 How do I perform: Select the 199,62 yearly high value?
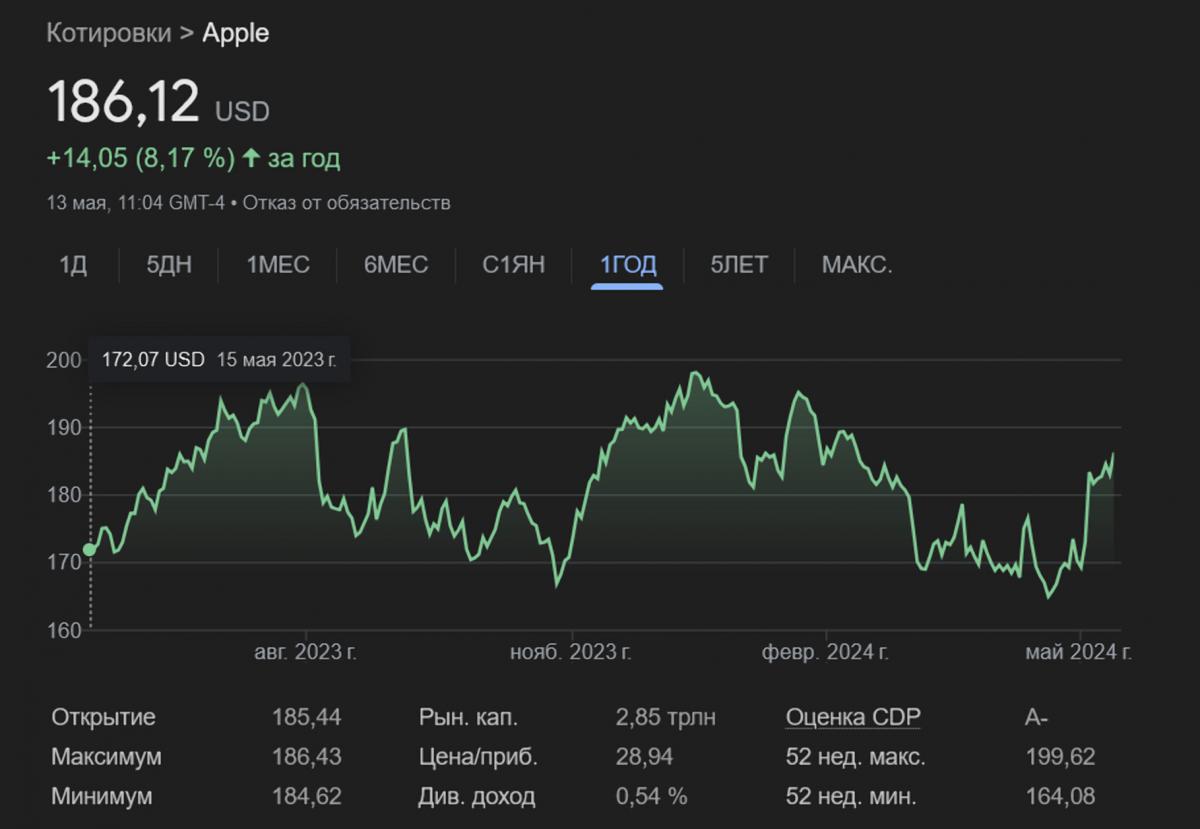(x=1060, y=757)
